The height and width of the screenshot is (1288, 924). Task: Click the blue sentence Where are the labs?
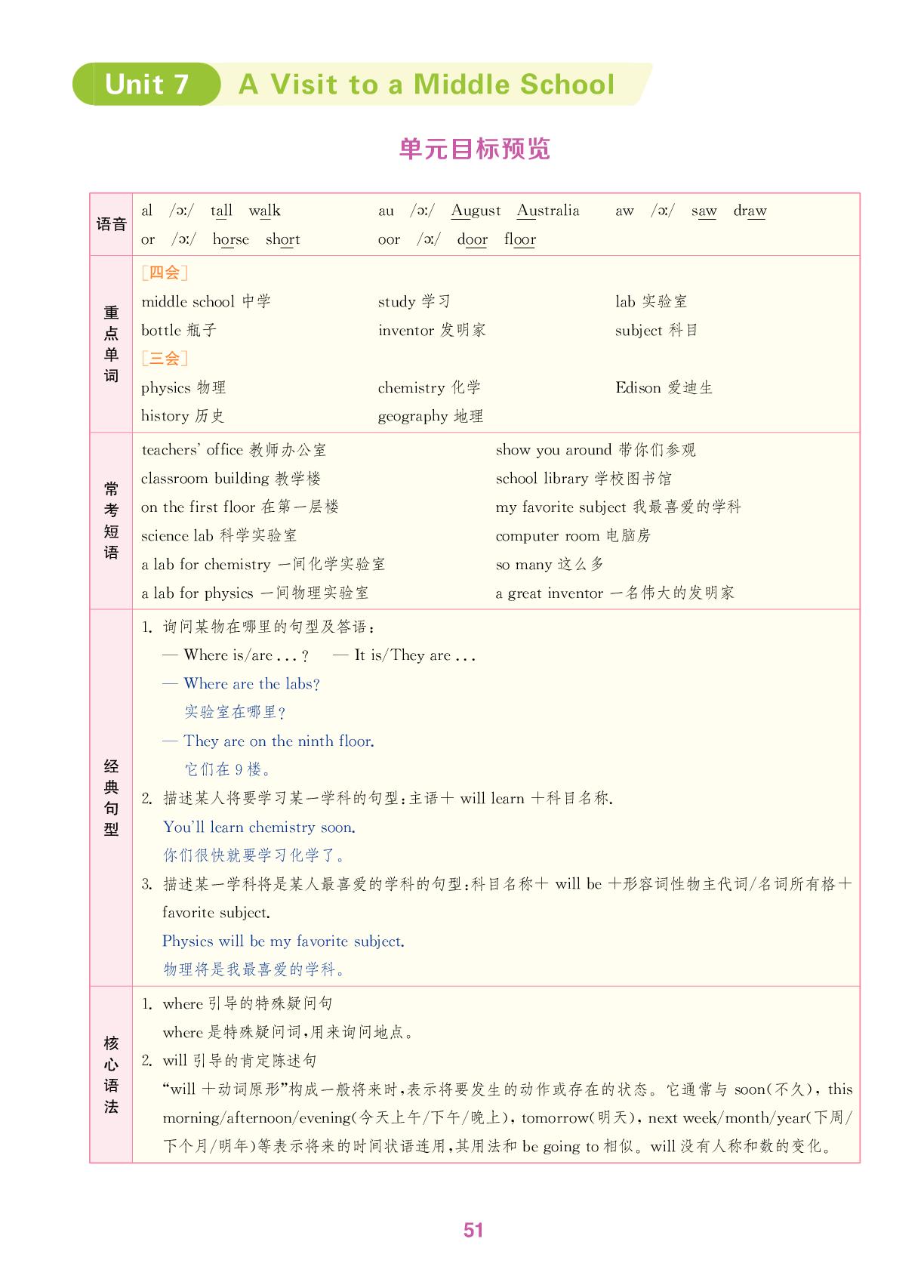point(252,684)
